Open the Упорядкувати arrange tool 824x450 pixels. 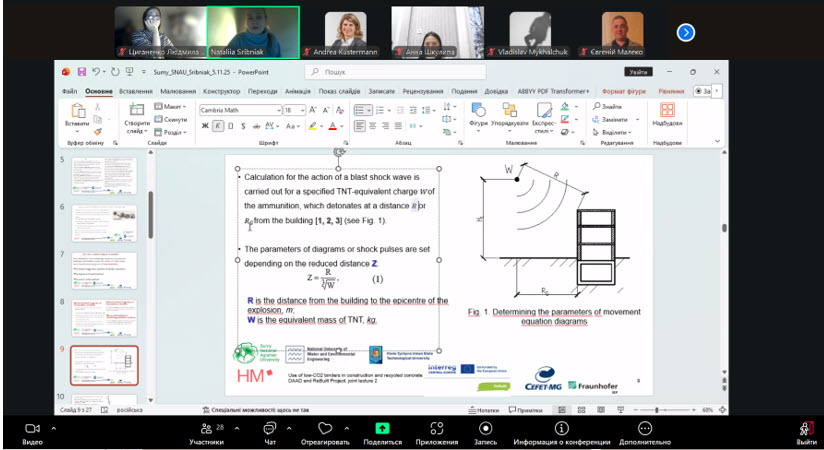(510, 112)
